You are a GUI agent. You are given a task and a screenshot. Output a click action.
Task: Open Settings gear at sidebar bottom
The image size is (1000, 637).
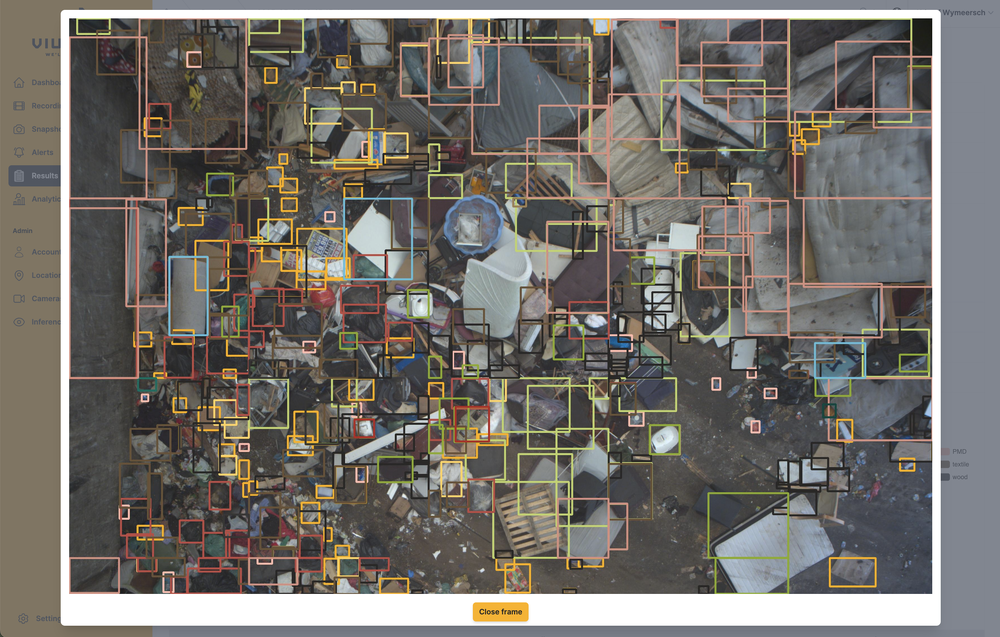(x=23, y=618)
